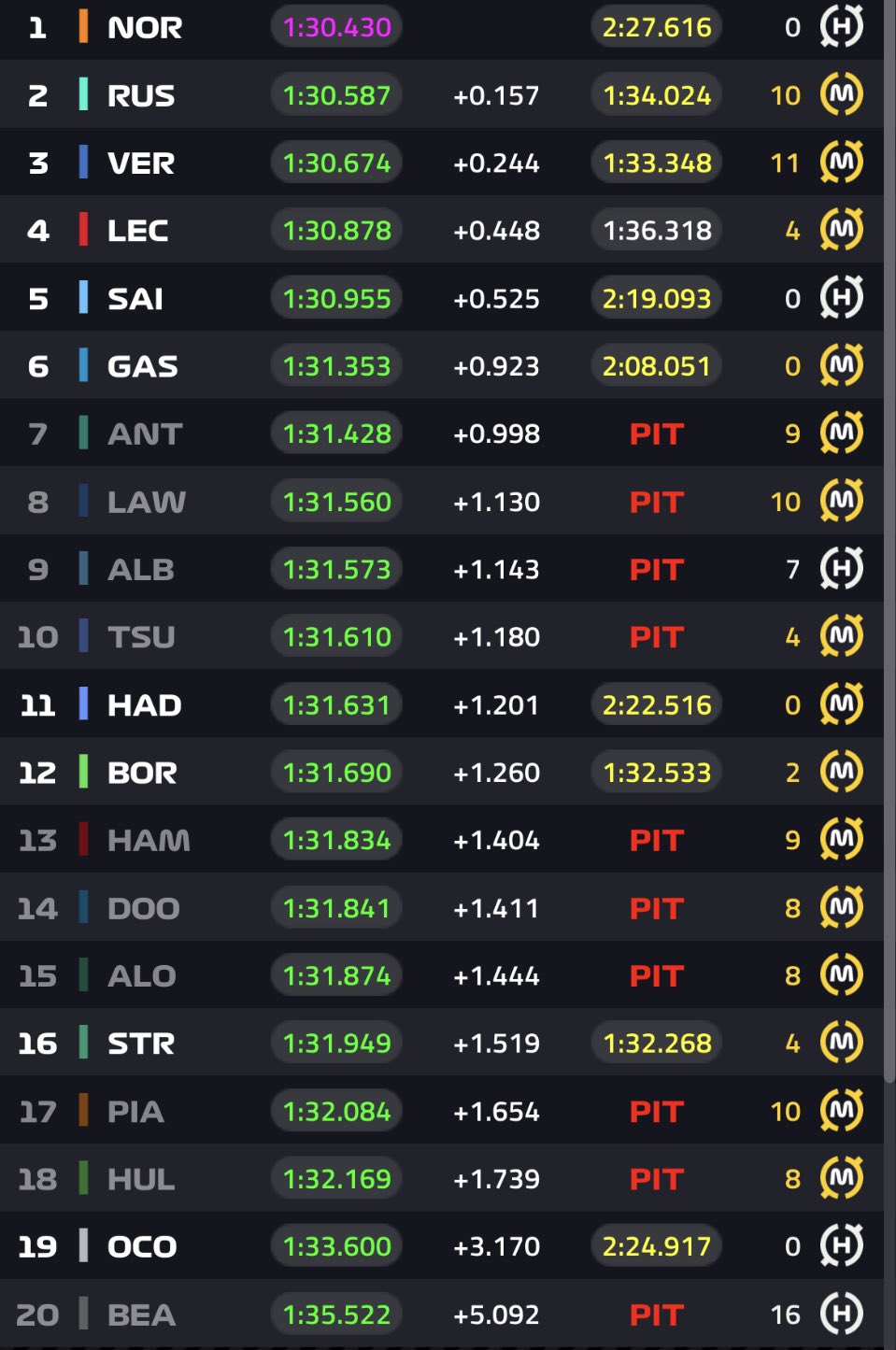Screen dimensions: 896x1350
Task: Select VER best lap time 1:30.674
Action: [336, 163]
